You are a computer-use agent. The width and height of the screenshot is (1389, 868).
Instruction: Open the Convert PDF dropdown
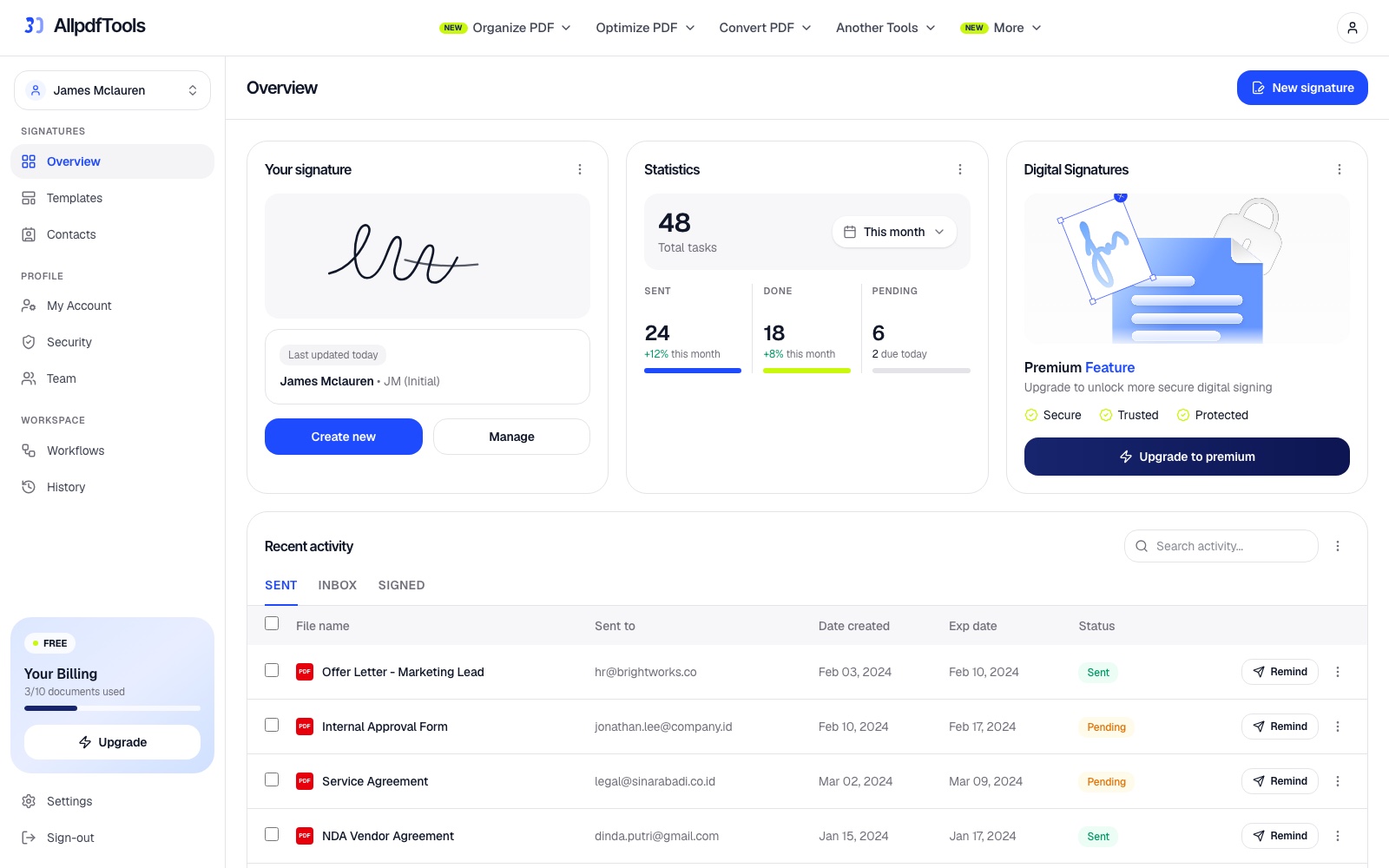click(765, 28)
